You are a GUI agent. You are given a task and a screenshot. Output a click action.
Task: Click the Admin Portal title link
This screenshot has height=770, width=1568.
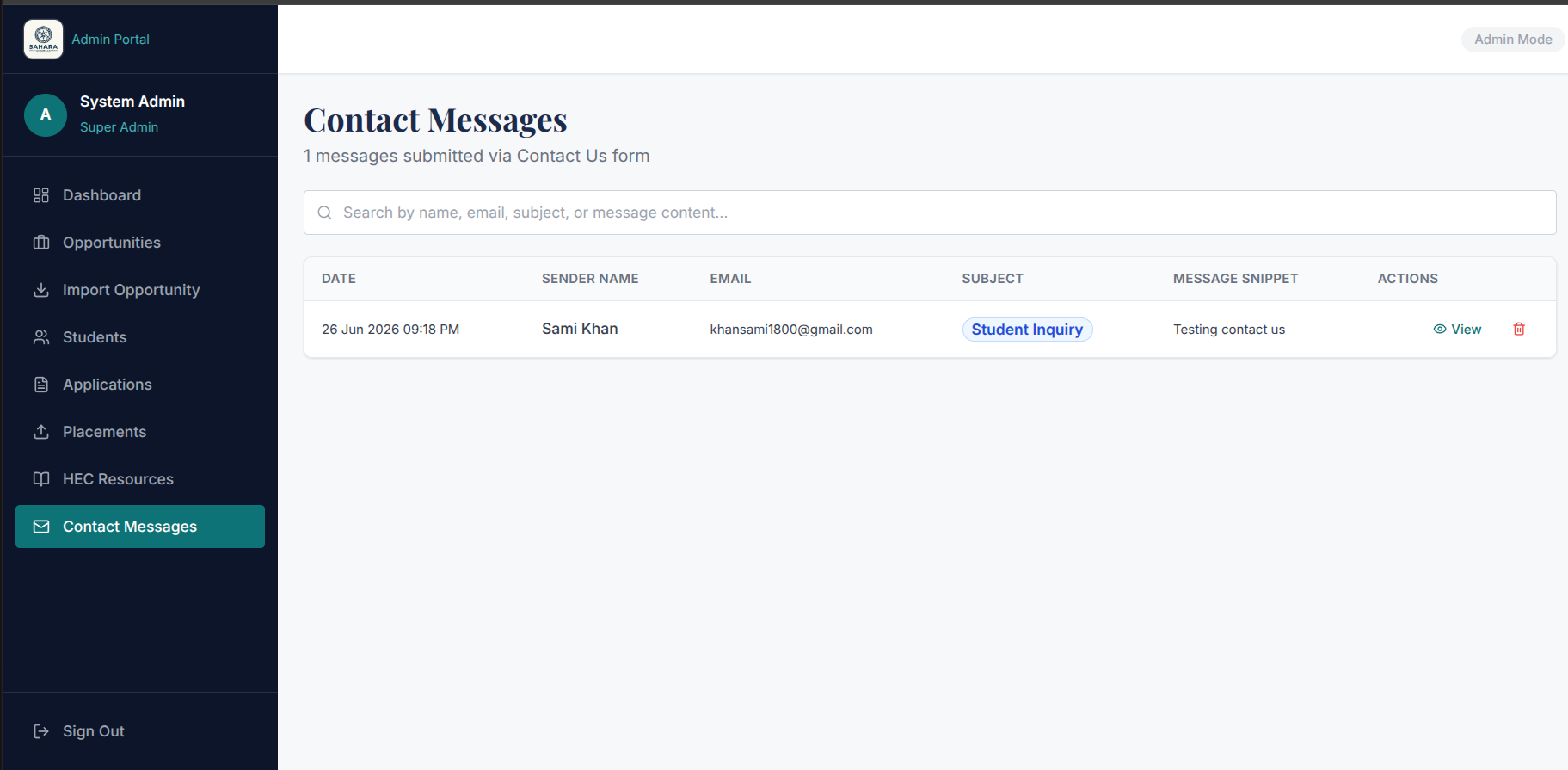point(110,40)
